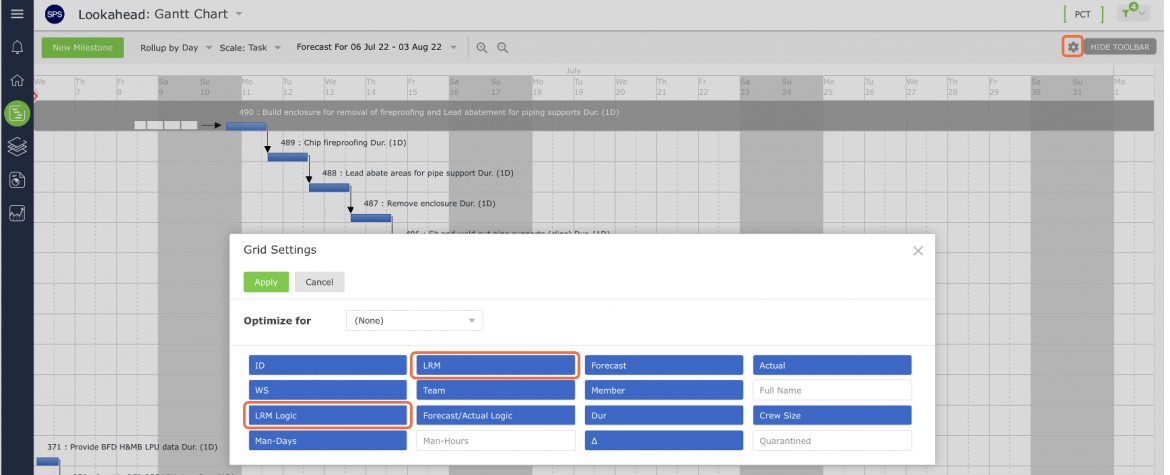Click the Mo 11 date column header
The width and height of the screenshot is (1170, 475).
(x=262, y=86)
